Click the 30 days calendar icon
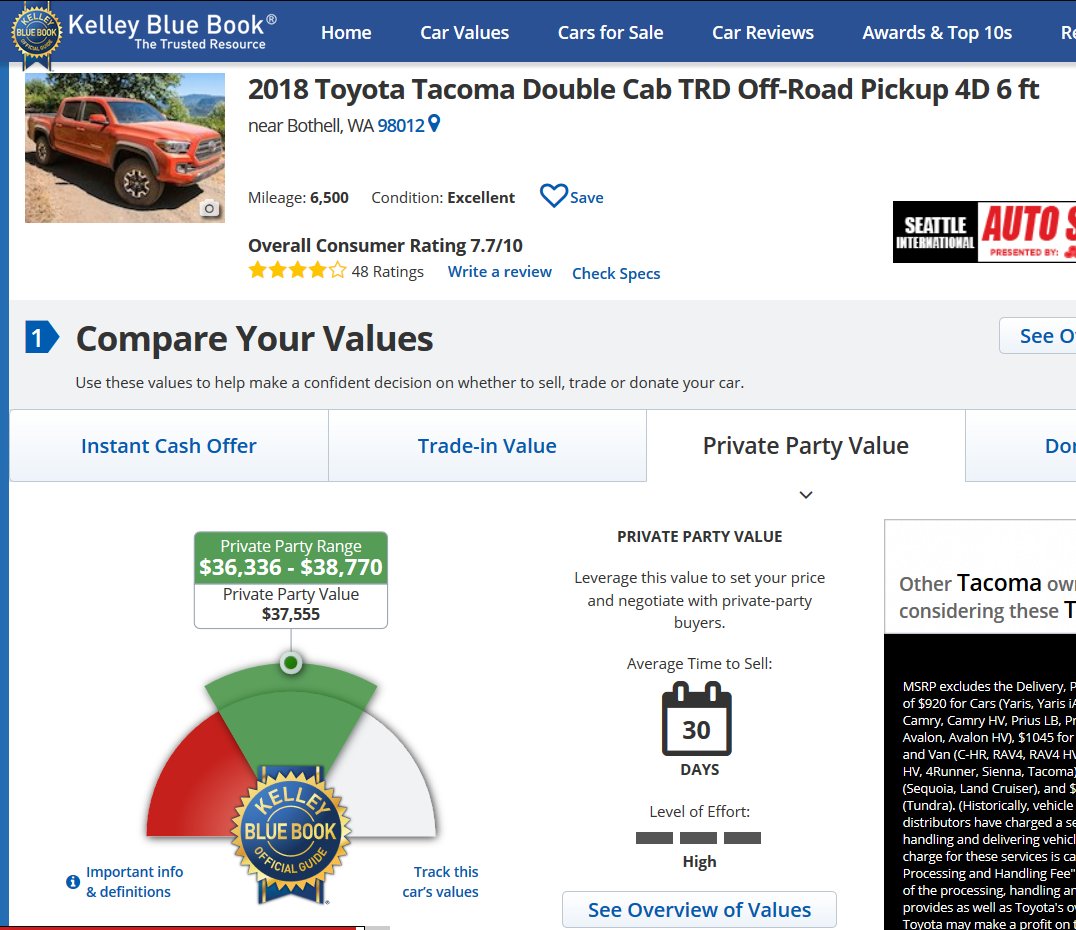The image size is (1076, 930). (x=697, y=719)
